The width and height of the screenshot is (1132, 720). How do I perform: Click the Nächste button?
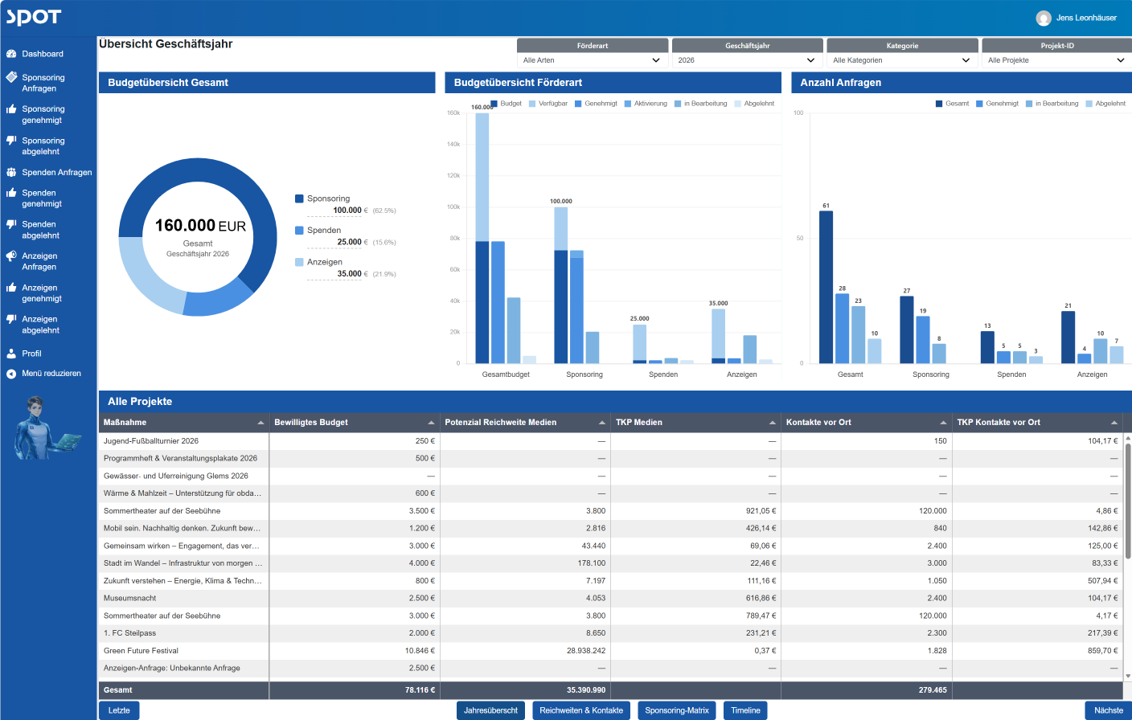[x=1108, y=711]
